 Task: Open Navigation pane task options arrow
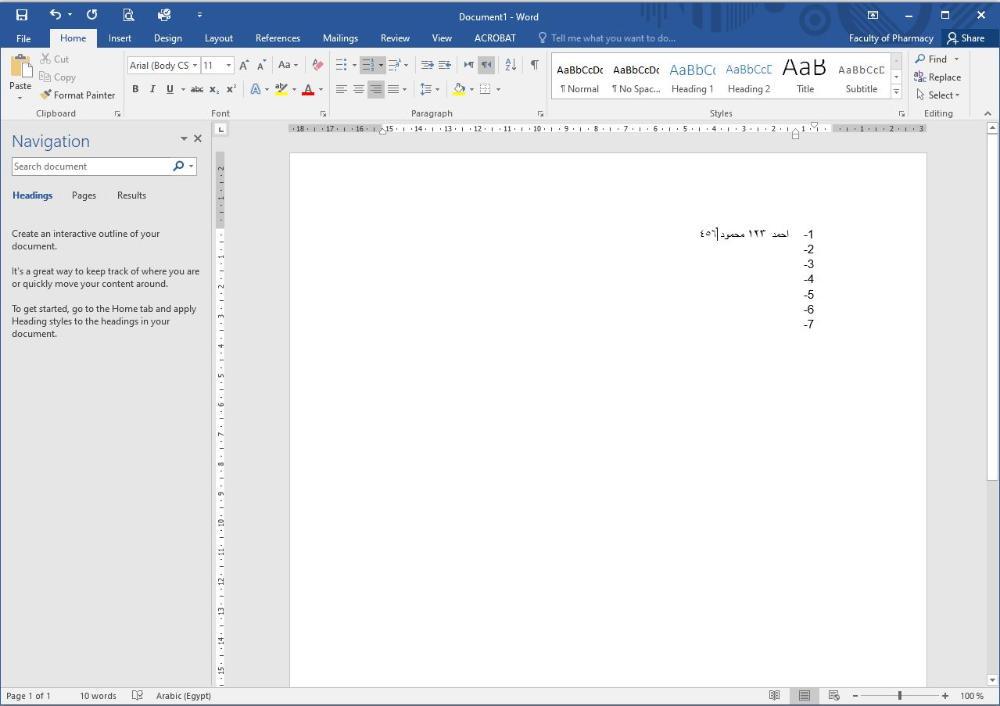coord(184,138)
